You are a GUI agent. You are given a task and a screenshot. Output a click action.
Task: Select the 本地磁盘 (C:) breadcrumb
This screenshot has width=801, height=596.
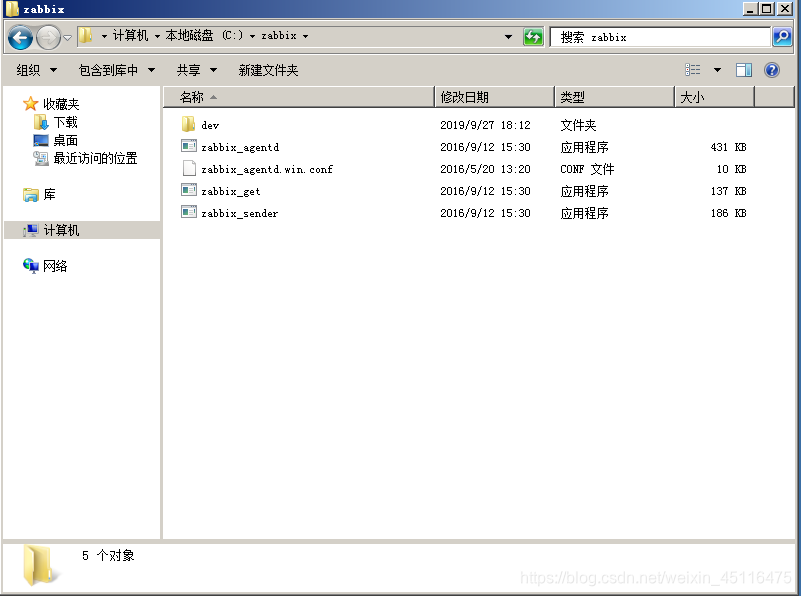(x=203, y=35)
